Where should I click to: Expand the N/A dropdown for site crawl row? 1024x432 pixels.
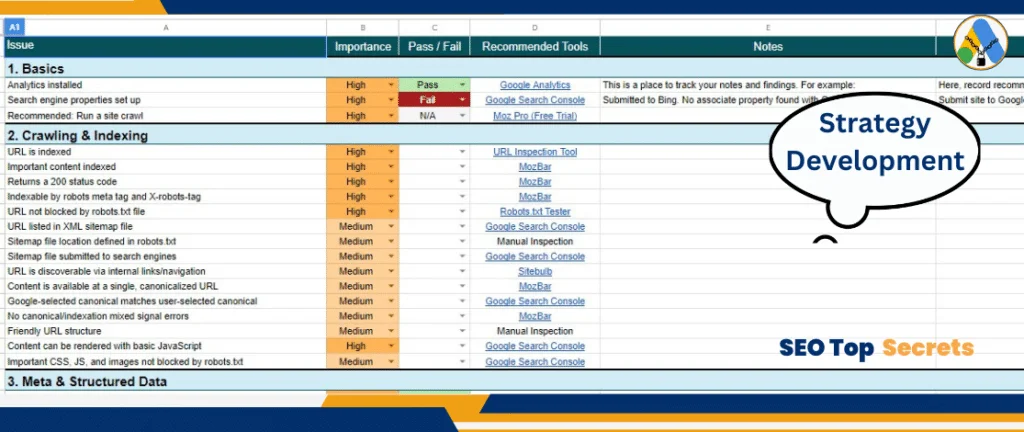click(x=462, y=116)
